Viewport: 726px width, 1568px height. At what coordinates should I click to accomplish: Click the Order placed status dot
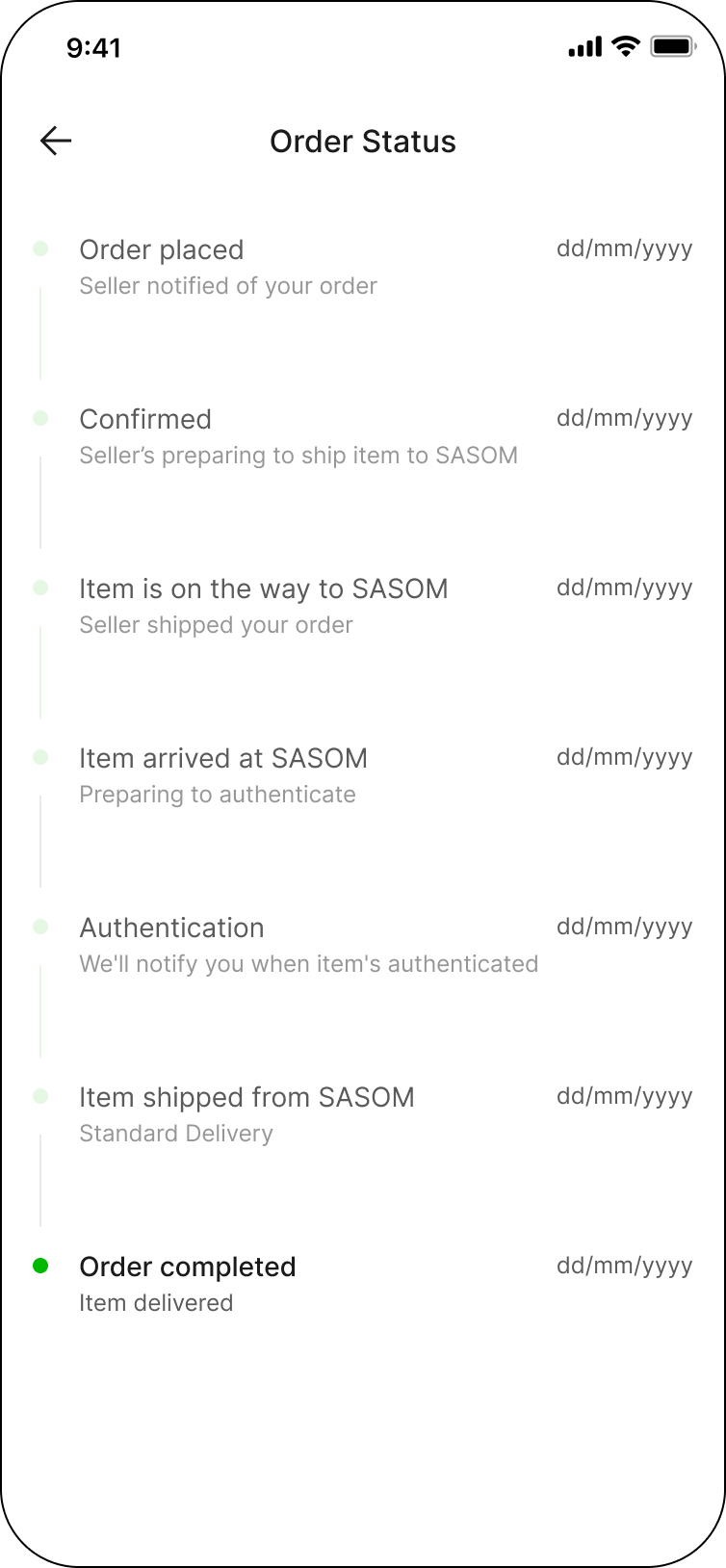(x=40, y=248)
